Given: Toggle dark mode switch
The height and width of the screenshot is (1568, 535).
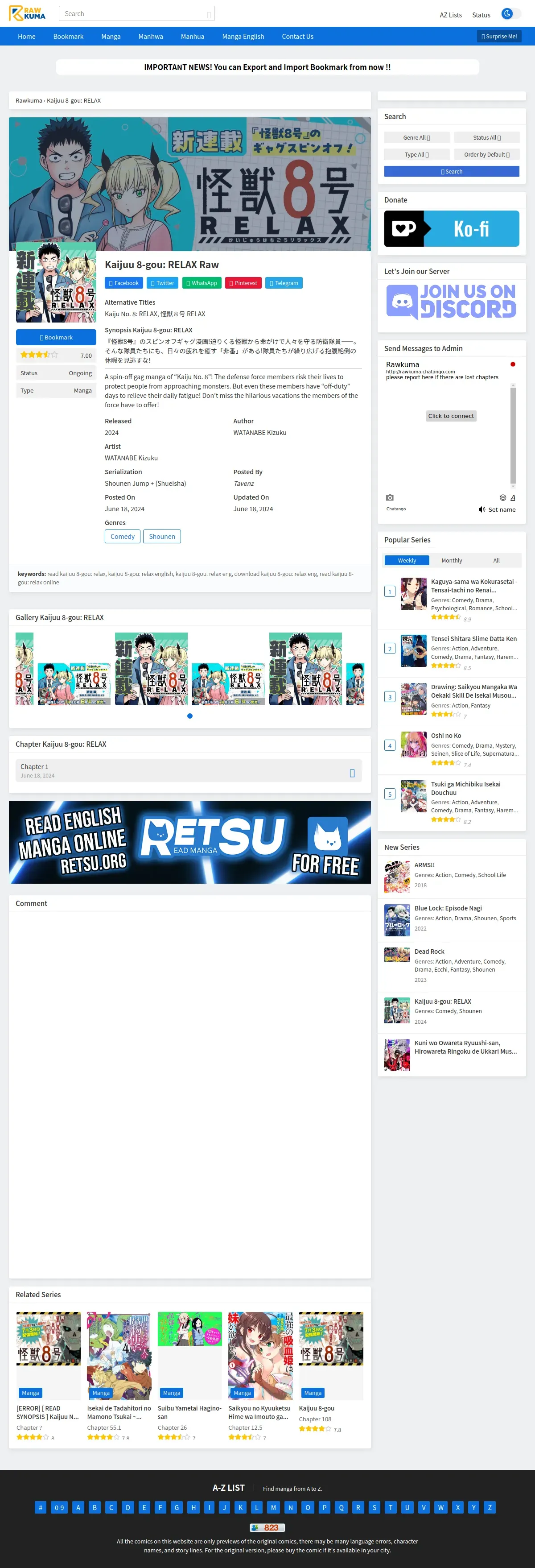Looking at the screenshot, I should (510, 13).
